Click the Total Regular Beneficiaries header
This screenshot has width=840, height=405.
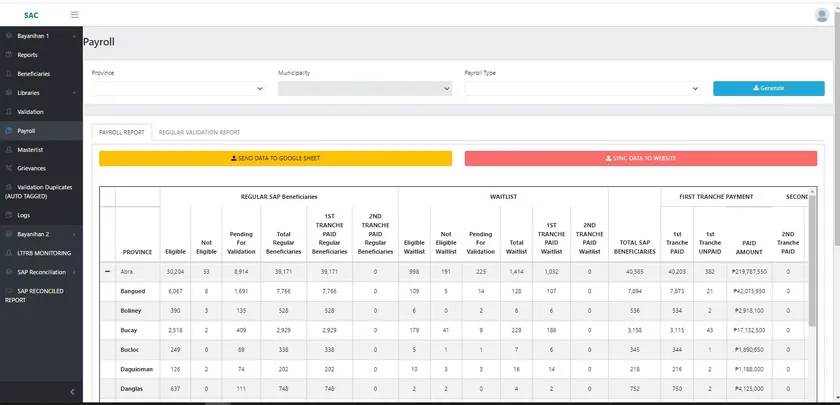[283, 243]
